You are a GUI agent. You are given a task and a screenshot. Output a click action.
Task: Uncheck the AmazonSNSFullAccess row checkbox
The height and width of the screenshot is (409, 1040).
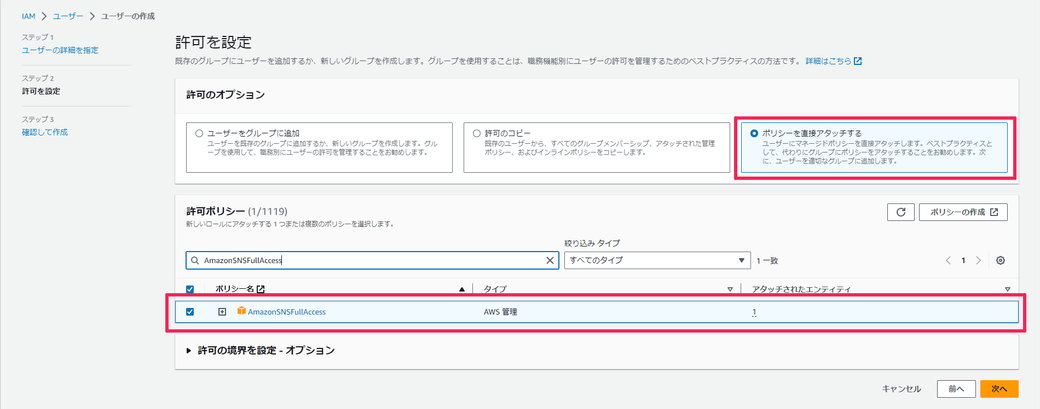tap(190, 312)
